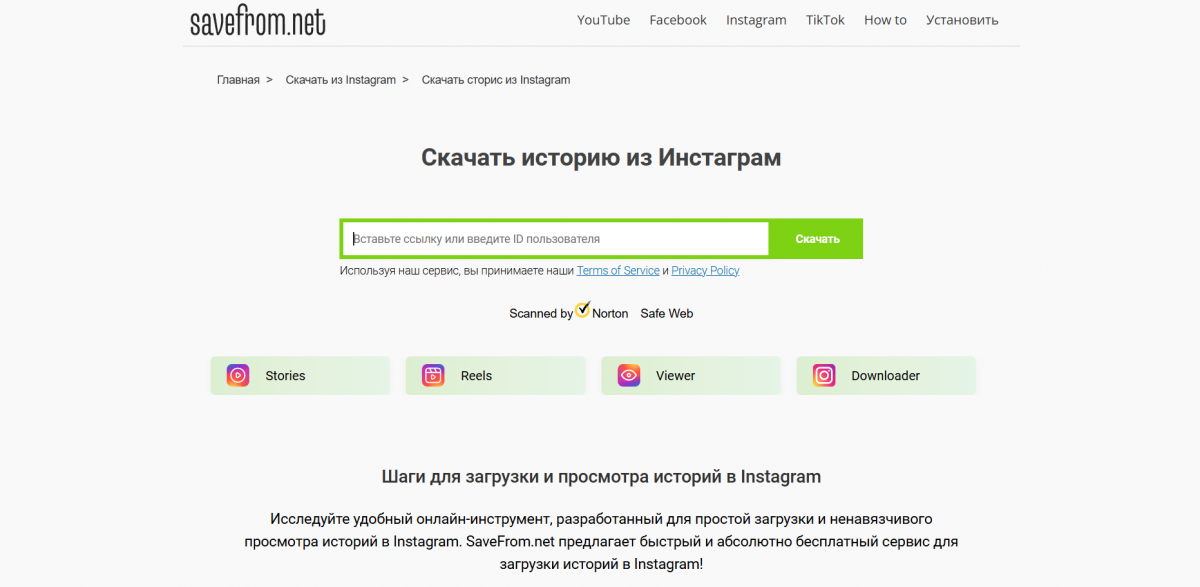
Task: Select the Stories label button
Action: 285,376
